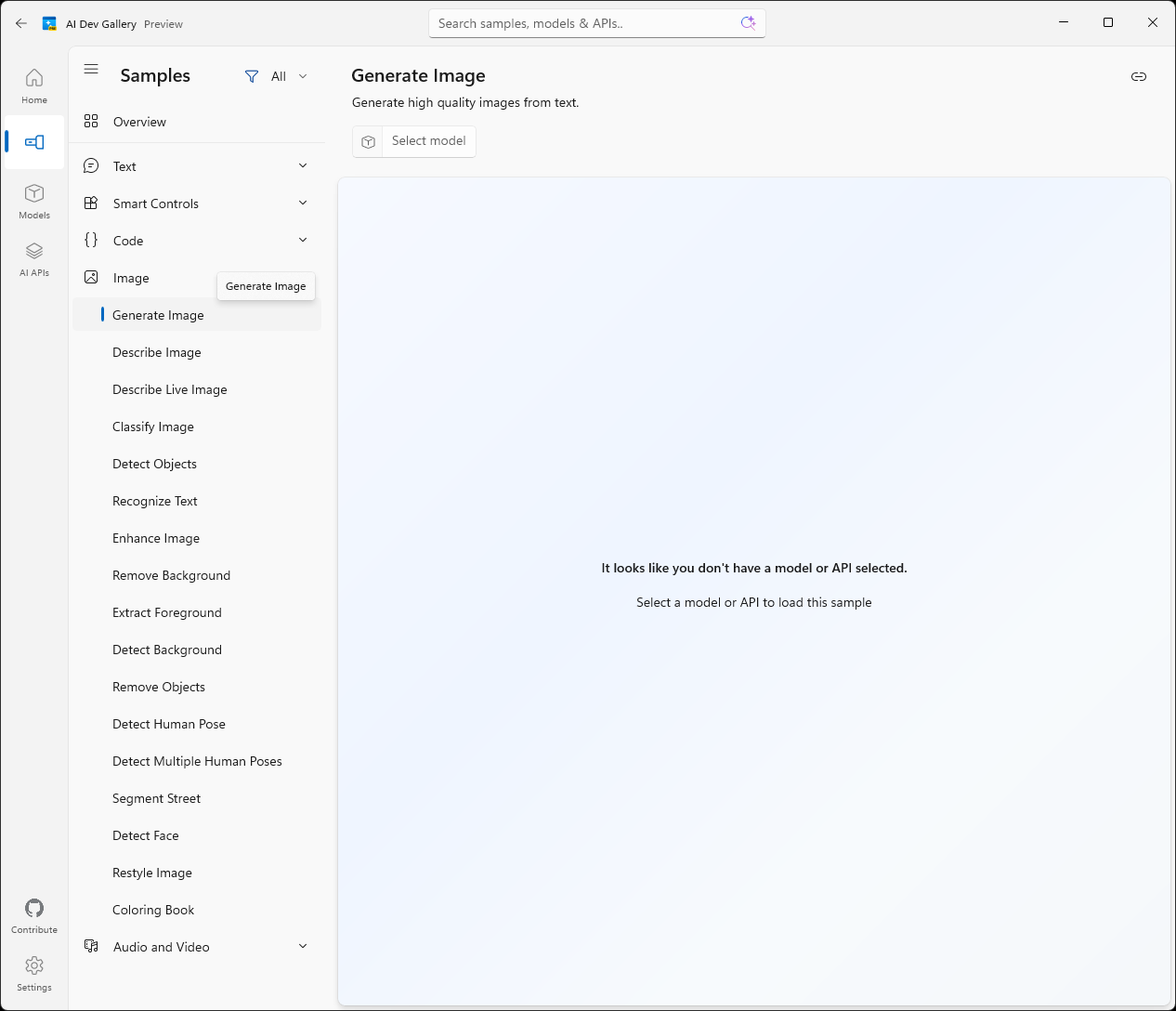1176x1011 pixels.
Task: Click the sparkle search icon
Action: (748, 23)
